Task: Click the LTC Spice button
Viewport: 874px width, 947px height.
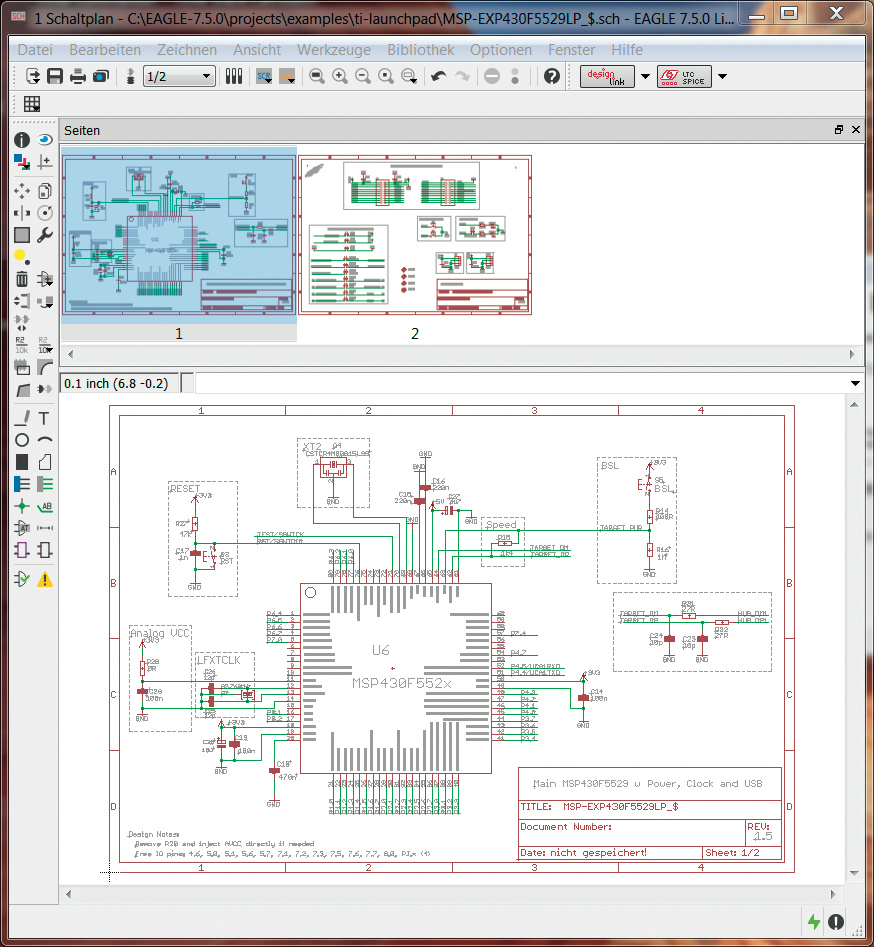Action: [x=685, y=76]
